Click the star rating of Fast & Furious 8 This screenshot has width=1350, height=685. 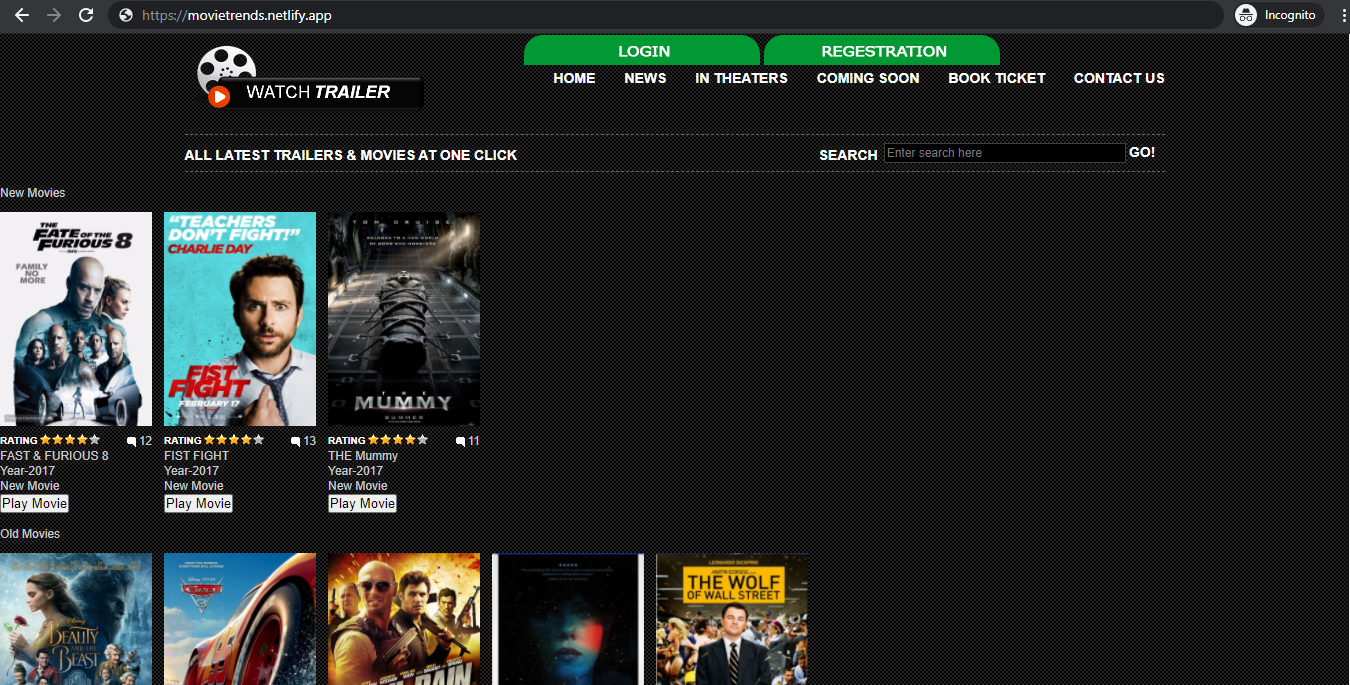(x=70, y=440)
